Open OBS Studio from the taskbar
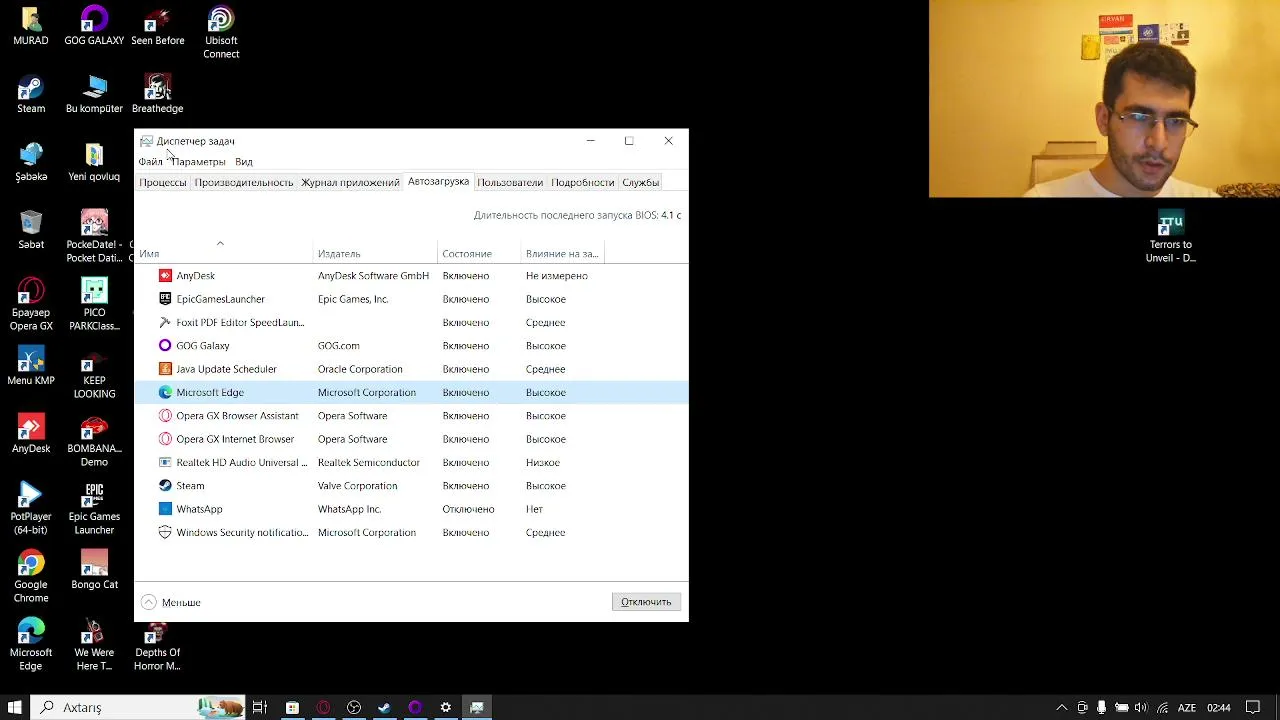 (354, 707)
